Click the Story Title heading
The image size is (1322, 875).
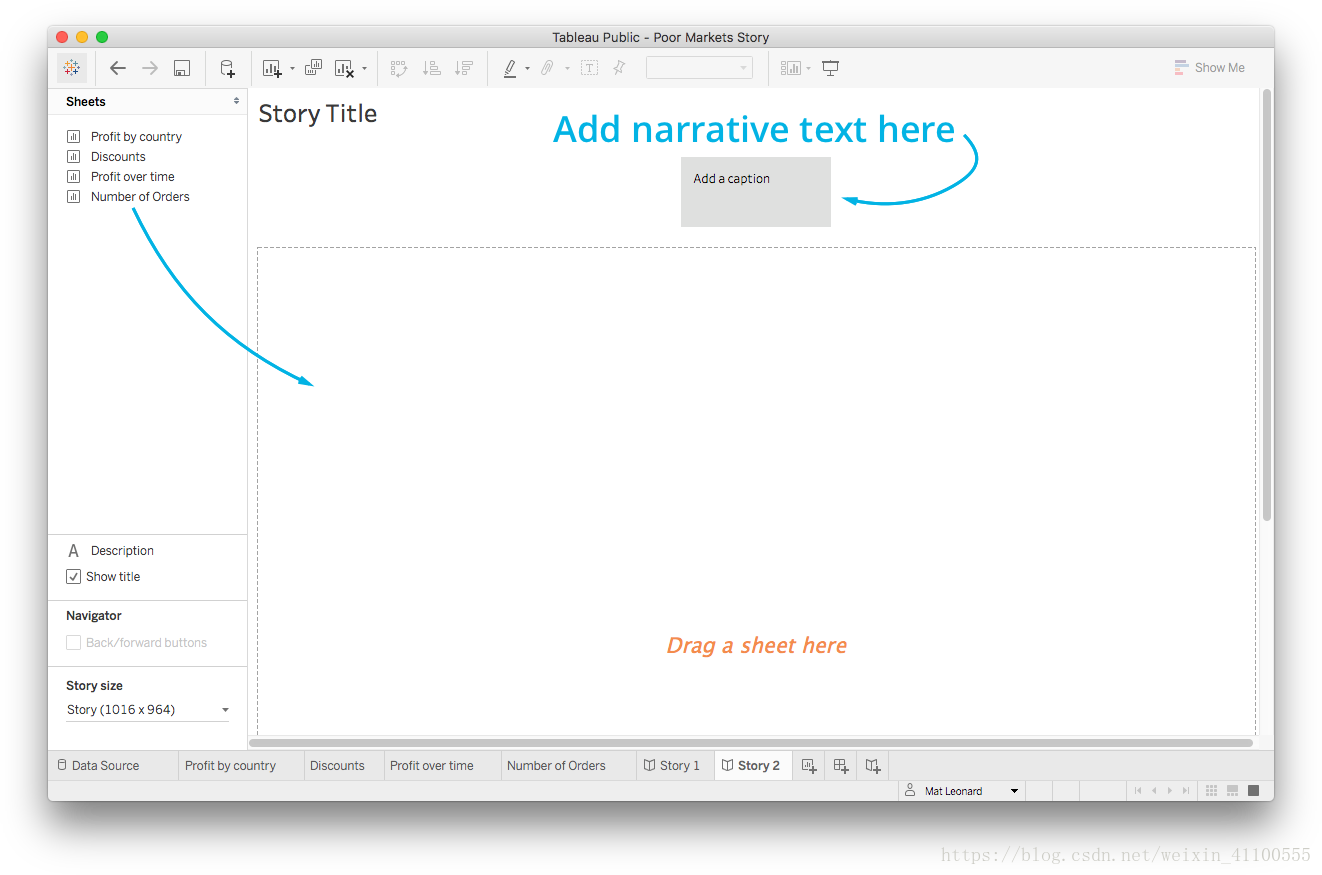point(318,114)
